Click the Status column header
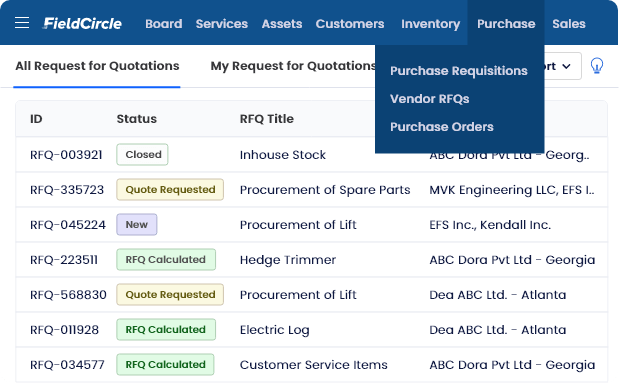The image size is (619, 383). pos(137,119)
